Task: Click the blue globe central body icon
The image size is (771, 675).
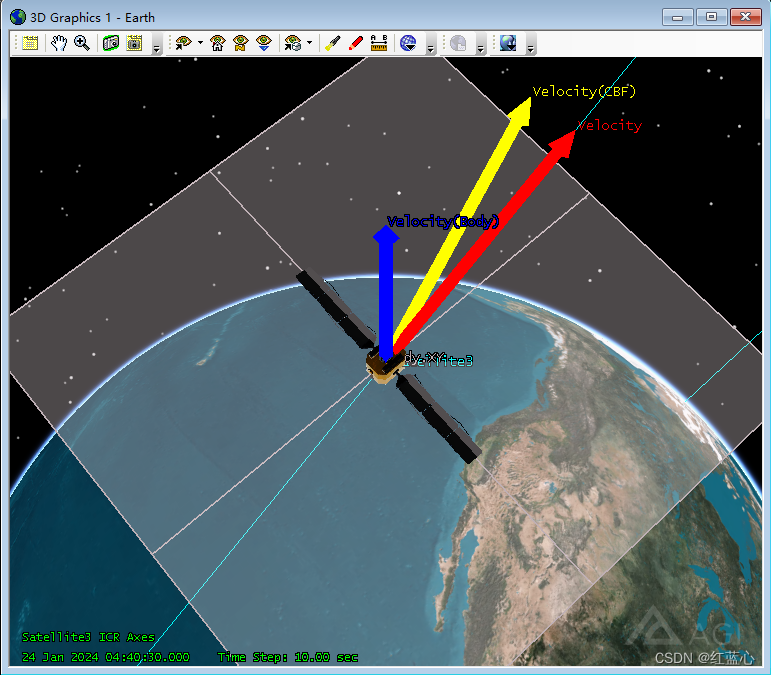Action: pos(408,43)
